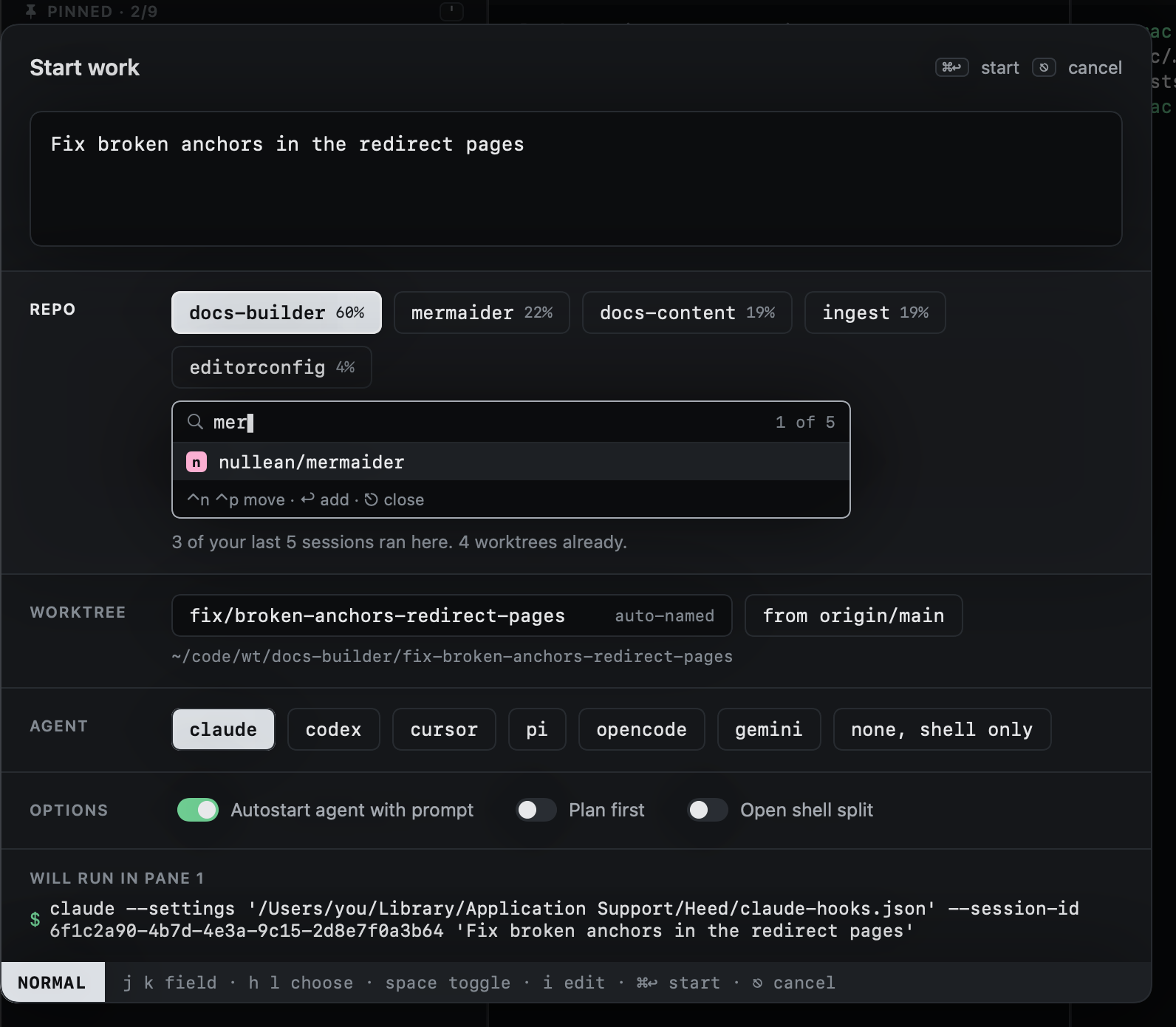Viewport: 1176px width, 1027px height.
Task: Click the '1 of 5' result counter
Action: tap(805, 422)
